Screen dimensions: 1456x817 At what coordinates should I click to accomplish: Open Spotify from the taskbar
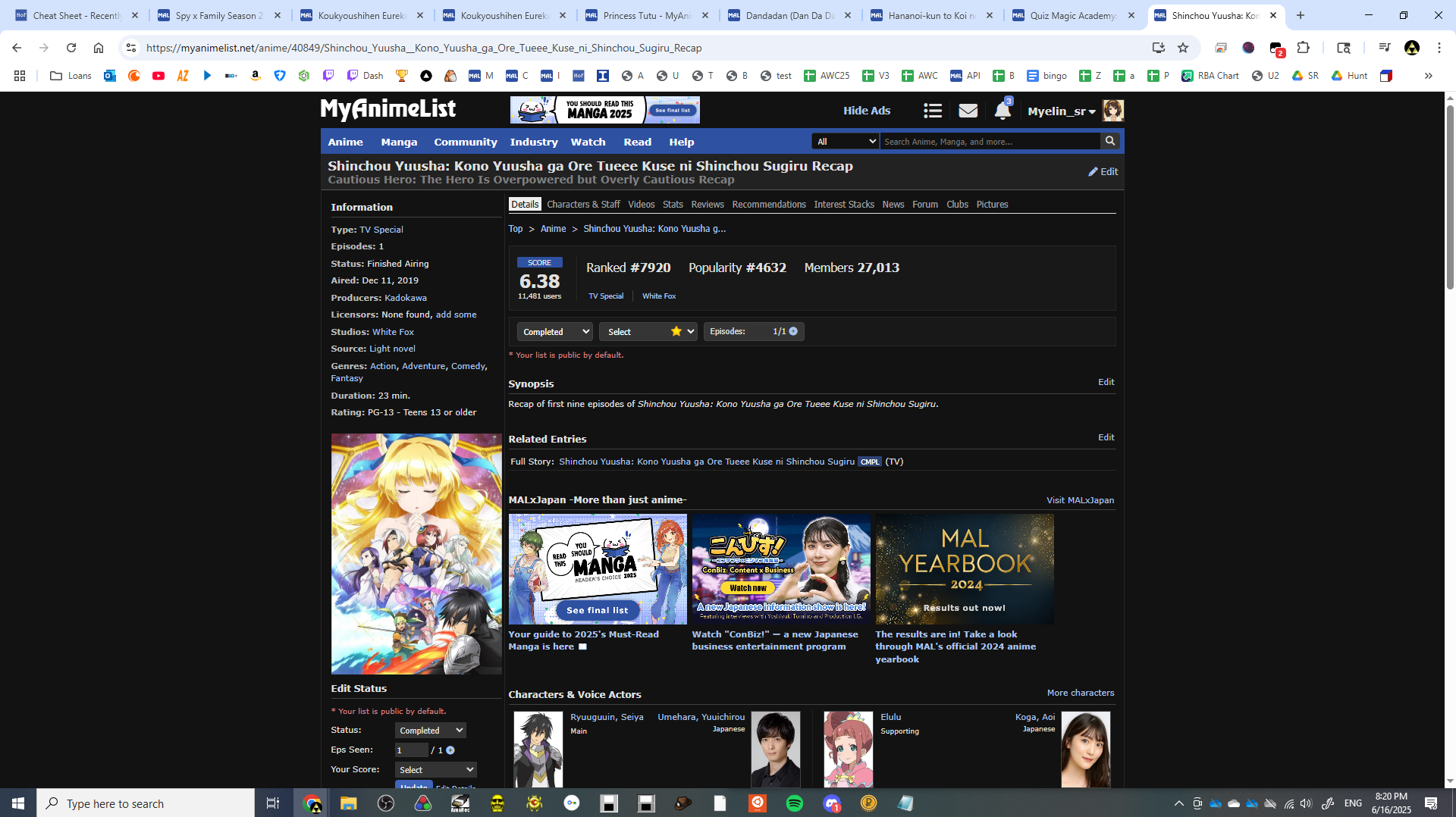pyautogui.click(x=795, y=803)
